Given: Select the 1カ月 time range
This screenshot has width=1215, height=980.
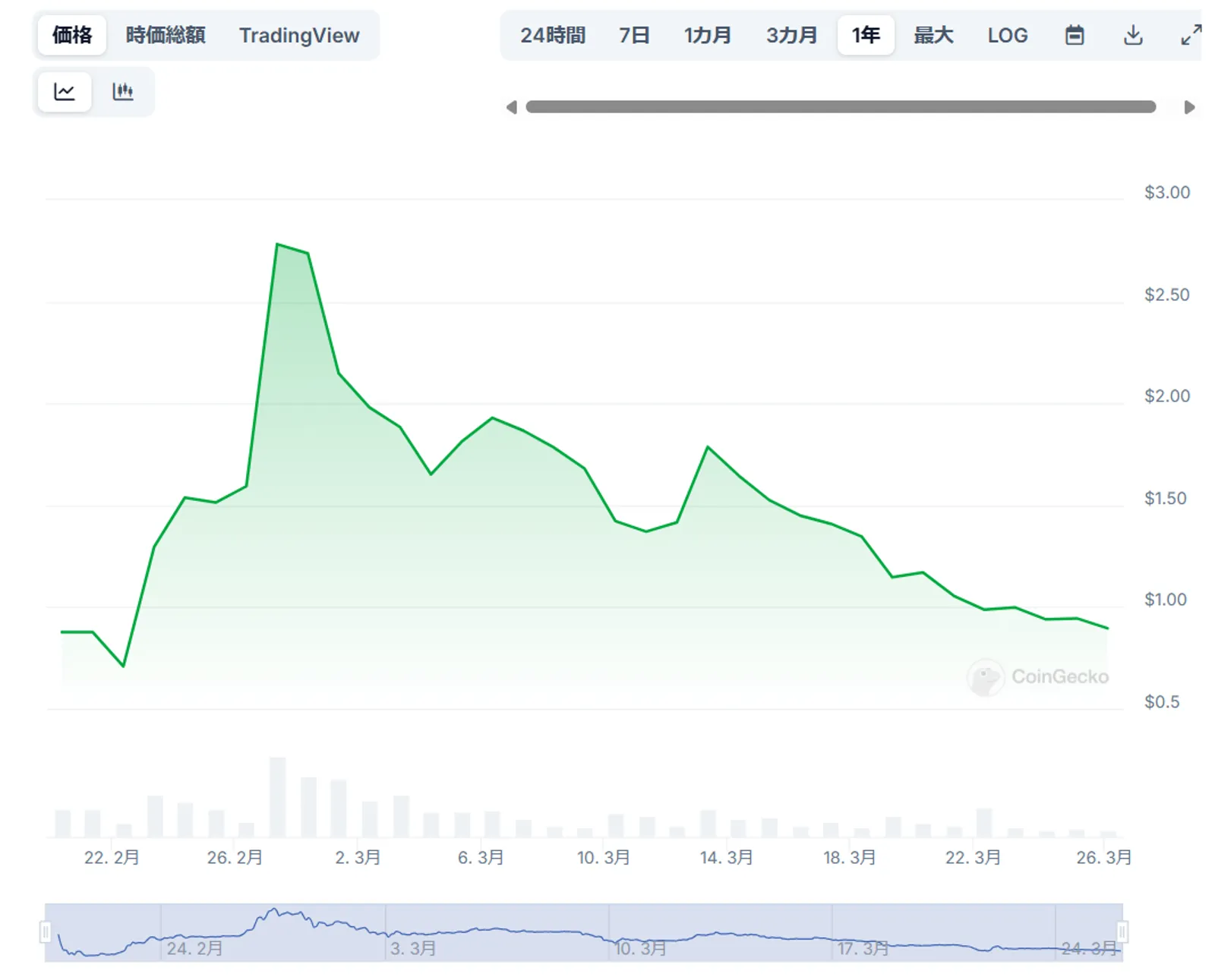Looking at the screenshot, I should pos(708,35).
